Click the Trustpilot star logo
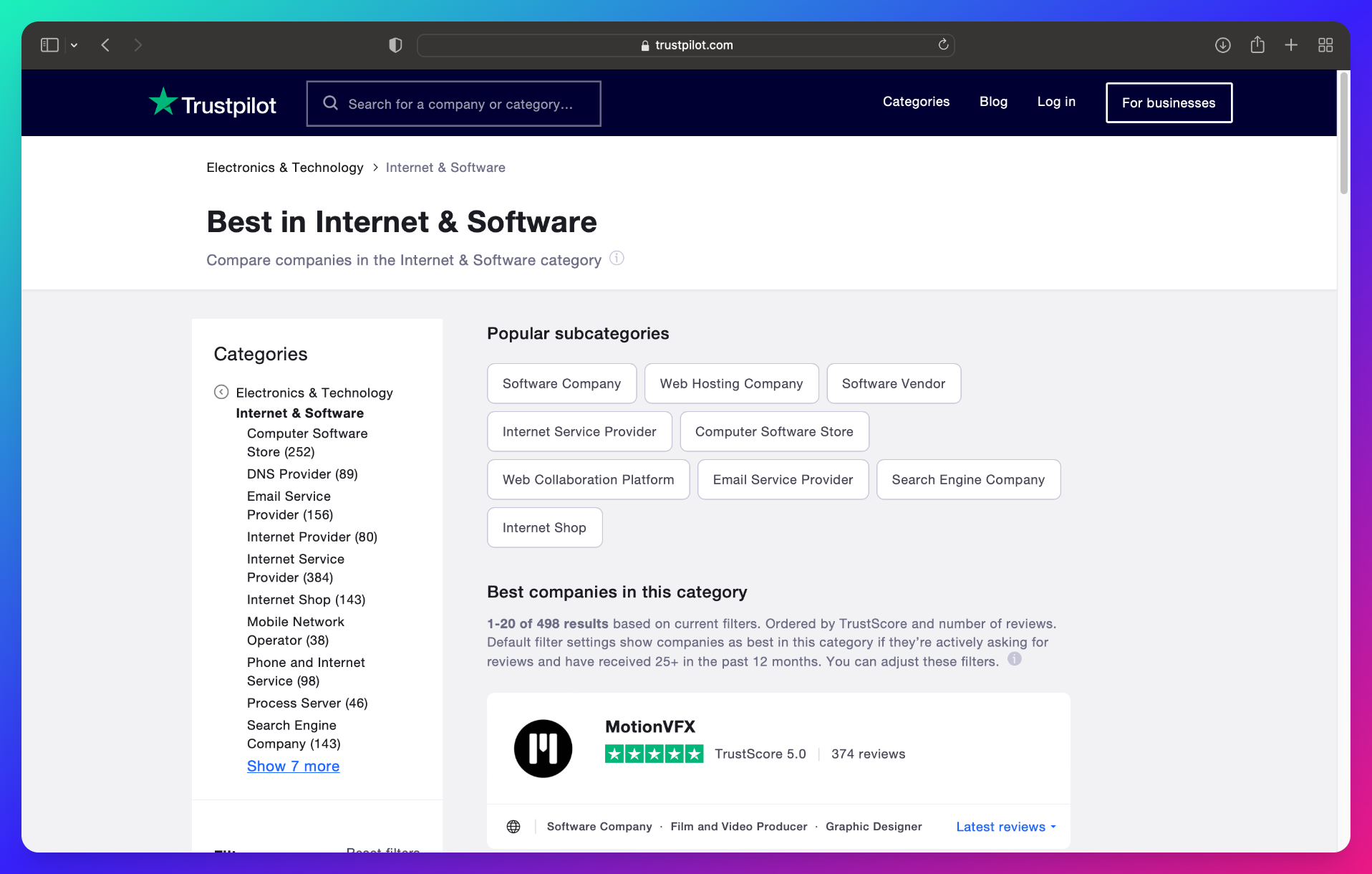Screen dimensions: 1372x874 163,102
